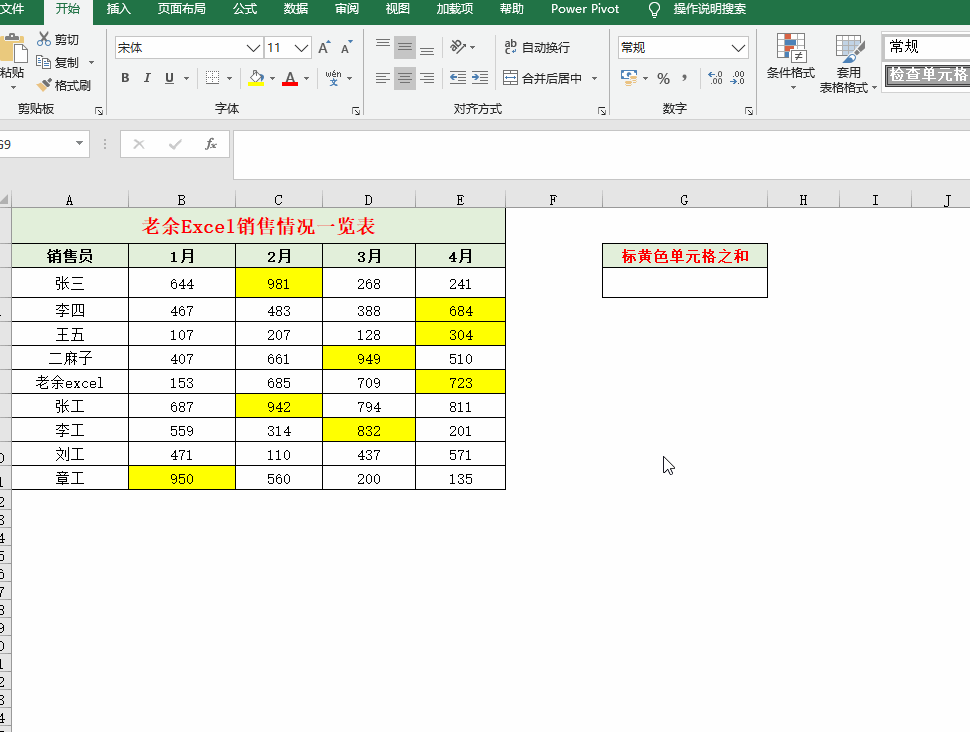
Task: Toggle italic formatting
Action: click(x=147, y=78)
